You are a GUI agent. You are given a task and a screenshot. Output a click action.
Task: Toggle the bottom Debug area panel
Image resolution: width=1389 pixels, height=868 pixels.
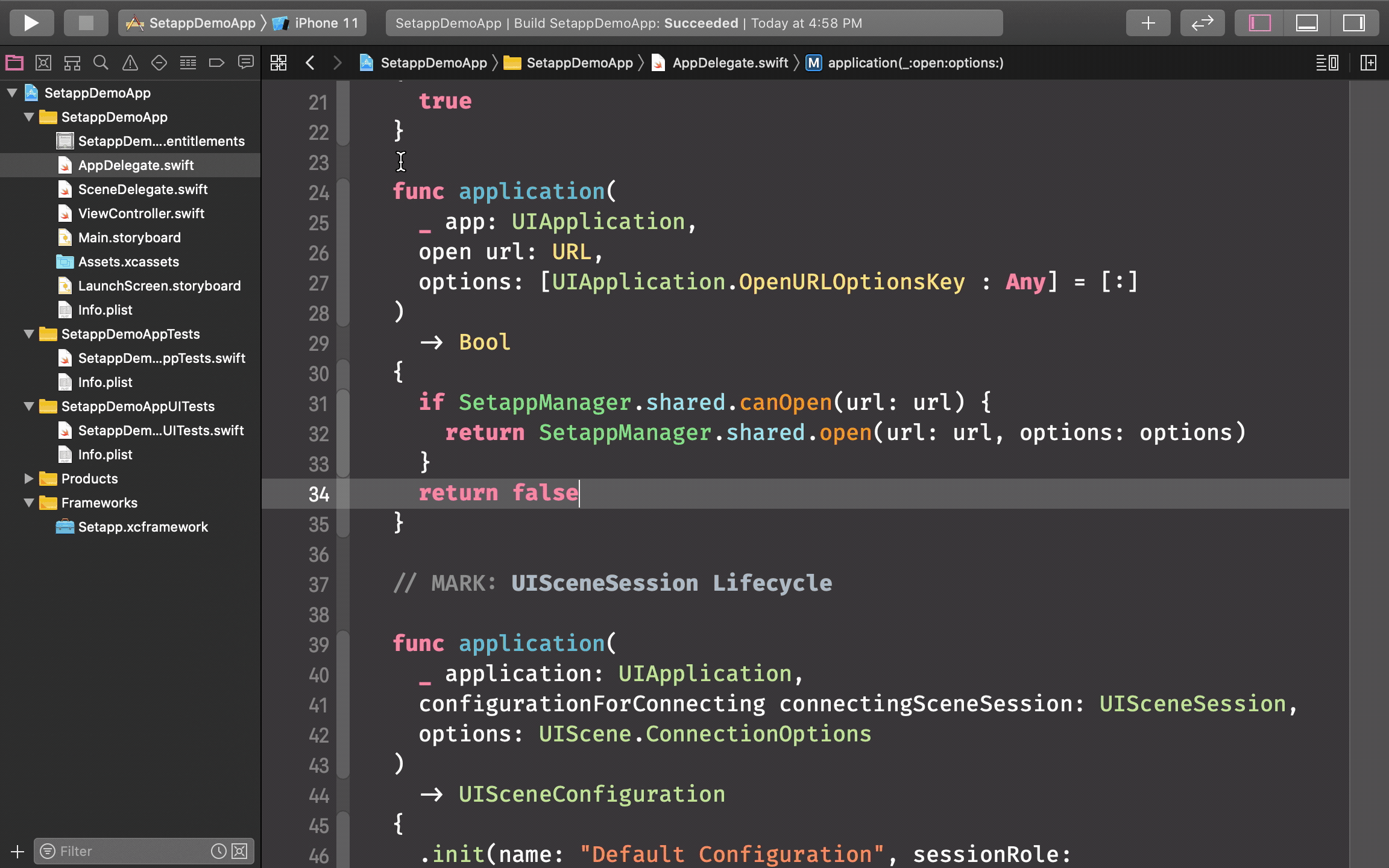pos(1306,23)
